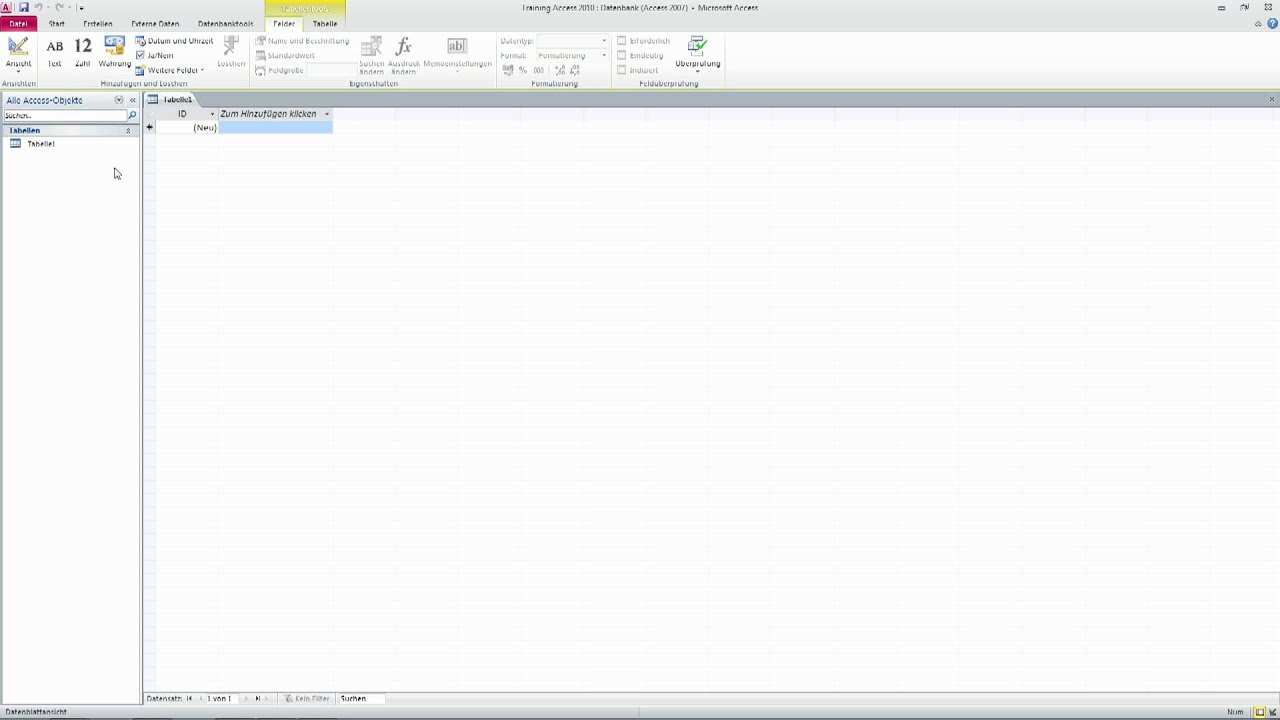Go to last record navigation button
The image size is (1280, 720).
tap(257, 699)
